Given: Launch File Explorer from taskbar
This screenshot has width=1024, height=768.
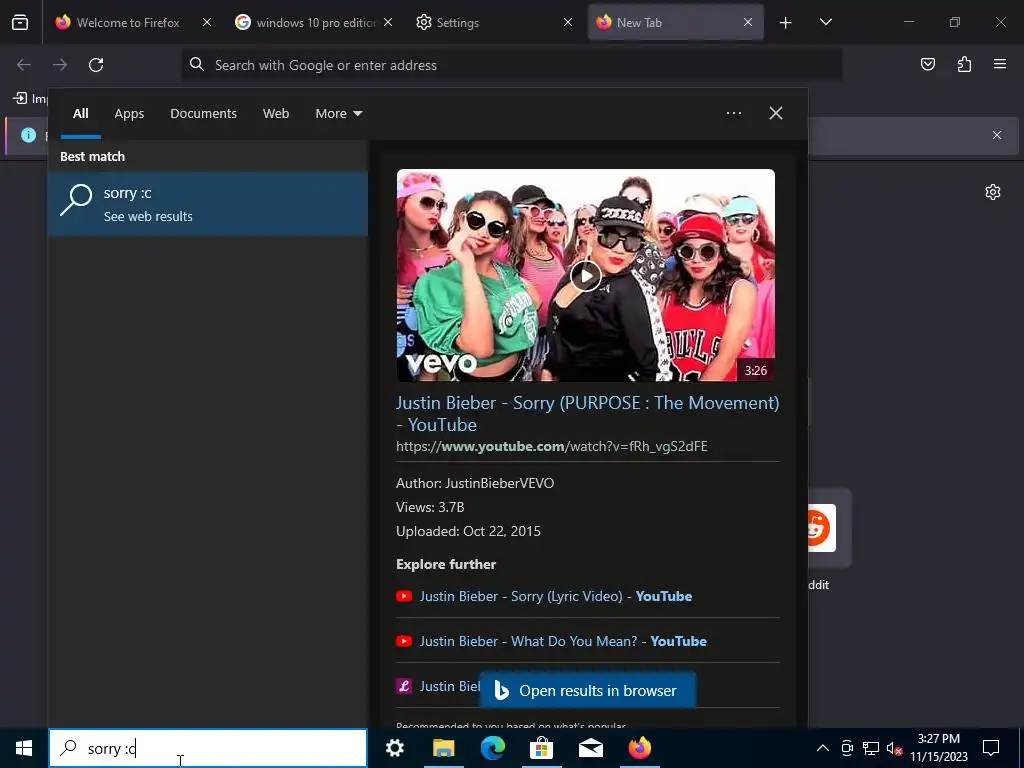Looking at the screenshot, I should (x=443, y=748).
